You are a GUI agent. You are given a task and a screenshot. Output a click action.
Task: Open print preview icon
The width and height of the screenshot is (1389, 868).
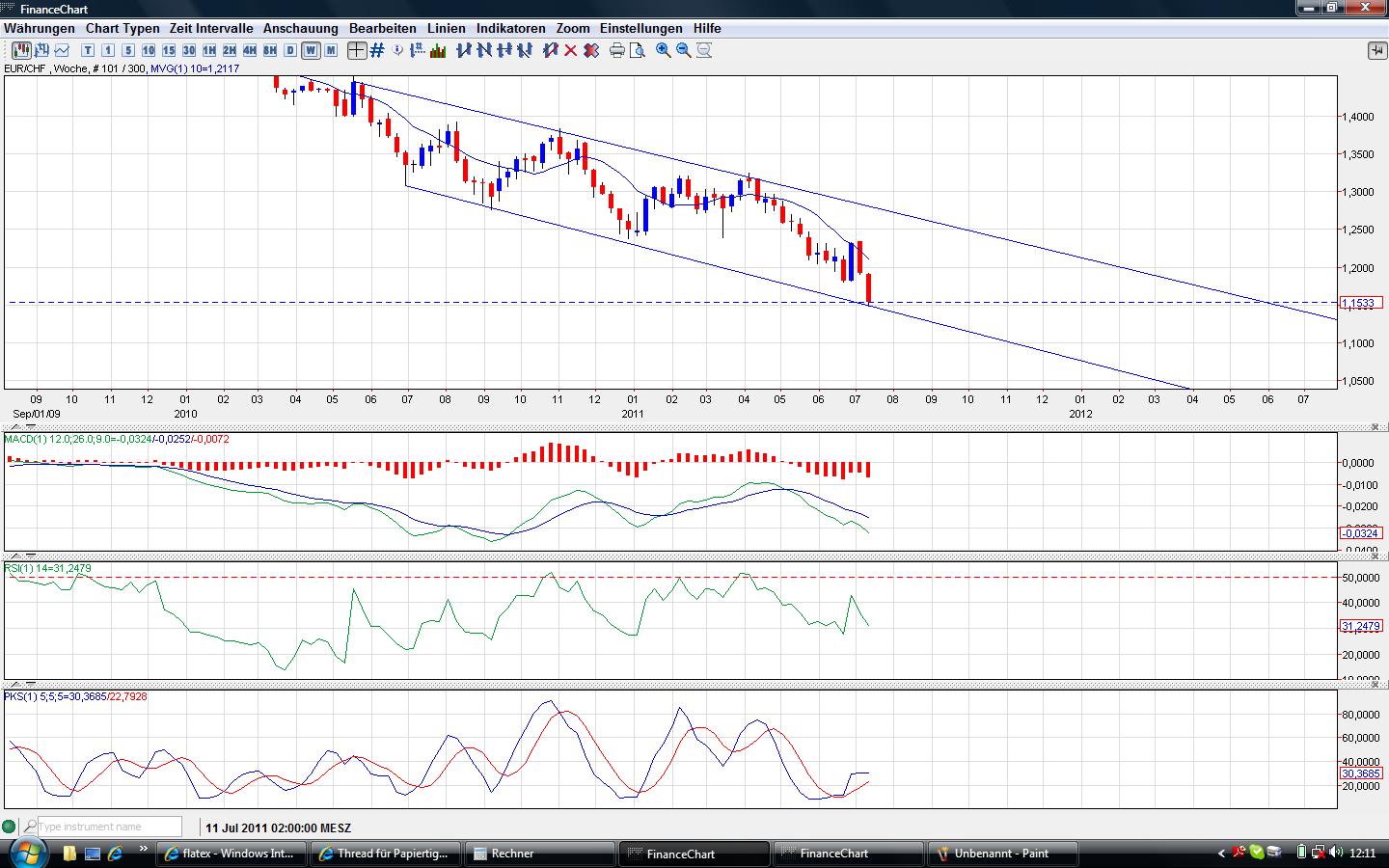pos(637,50)
